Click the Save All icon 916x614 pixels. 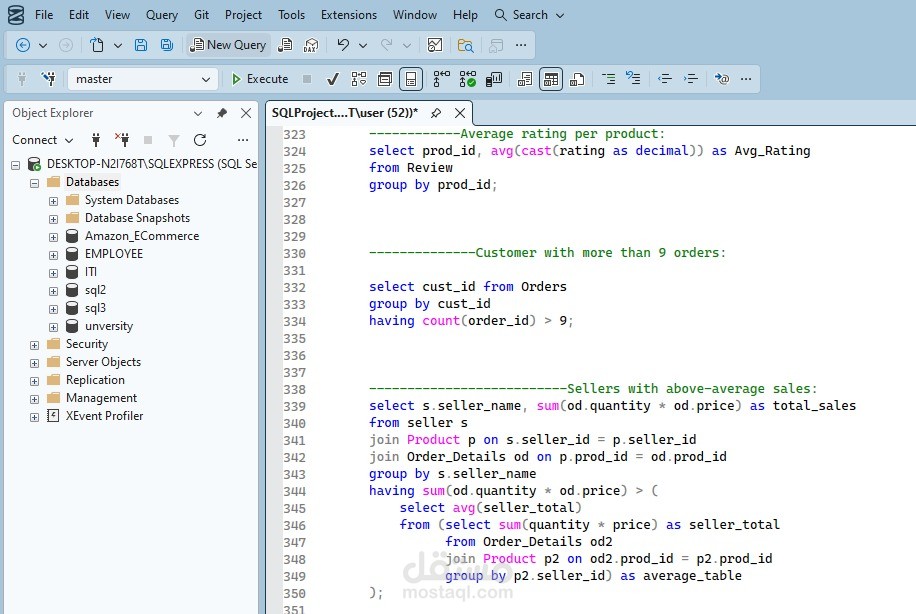click(166, 45)
